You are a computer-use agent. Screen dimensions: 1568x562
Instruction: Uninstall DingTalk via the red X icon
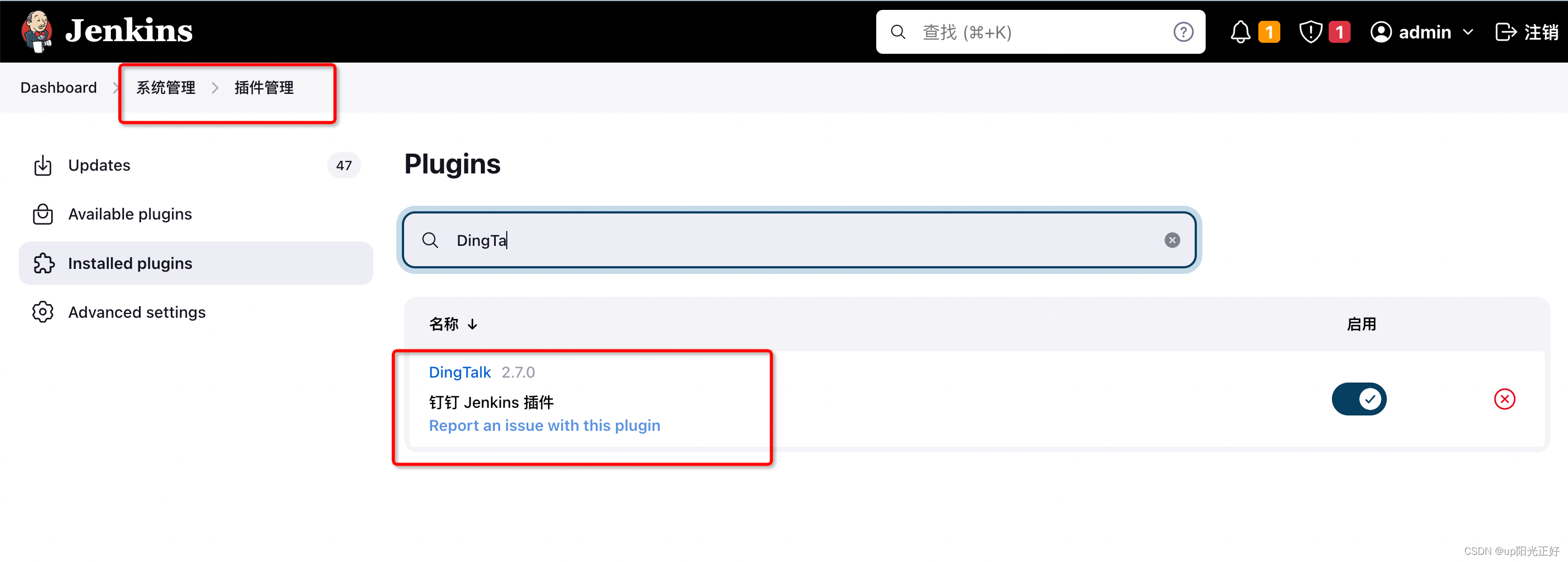point(1504,399)
